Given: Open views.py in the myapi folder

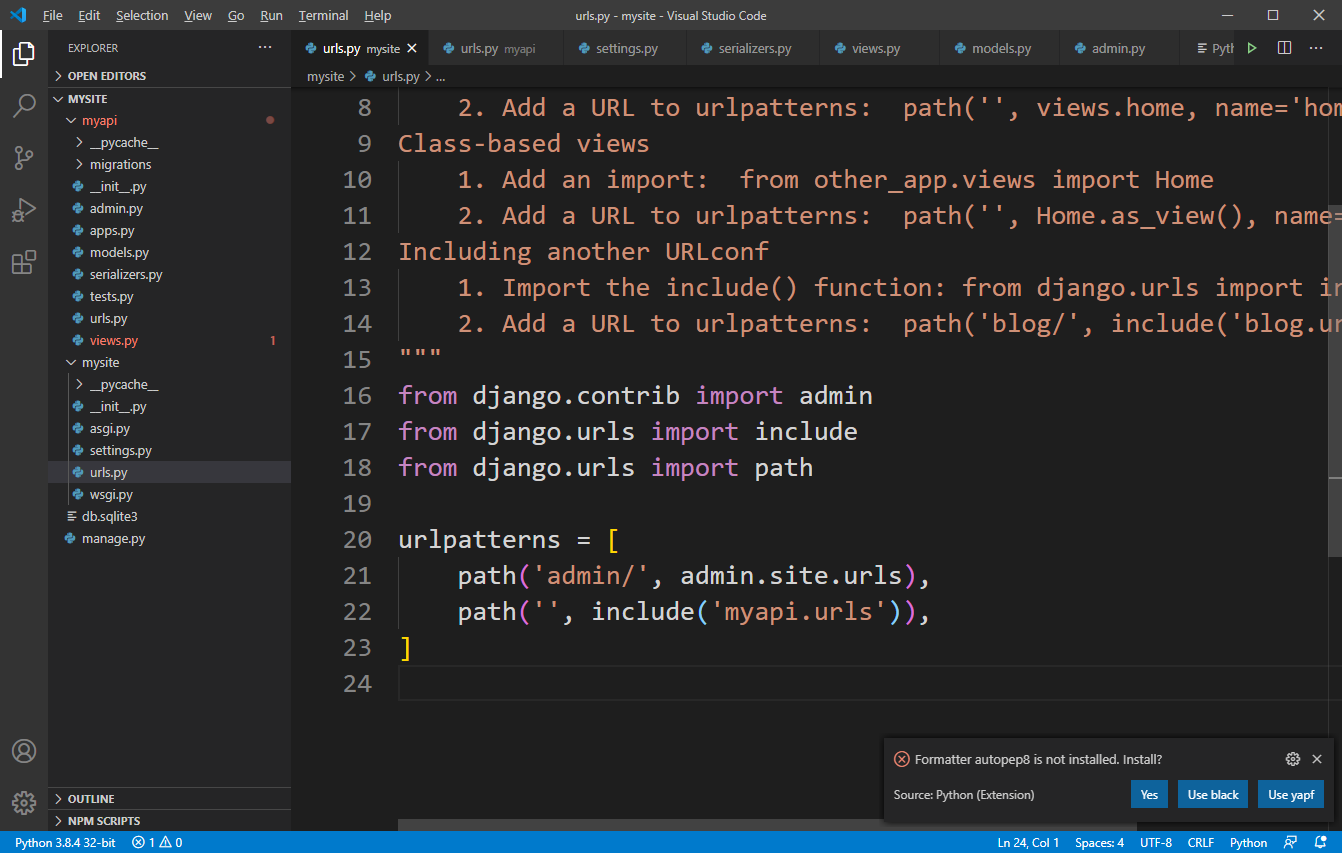Looking at the screenshot, I should tap(169, 341).
